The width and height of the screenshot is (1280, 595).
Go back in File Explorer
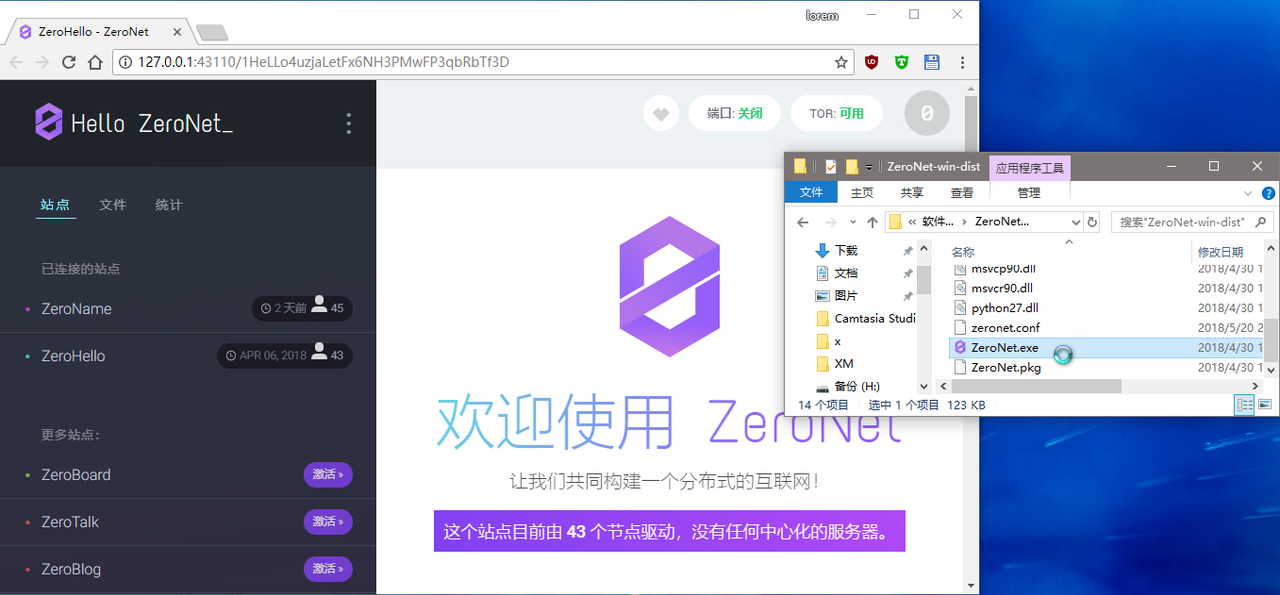(x=803, y=222)
